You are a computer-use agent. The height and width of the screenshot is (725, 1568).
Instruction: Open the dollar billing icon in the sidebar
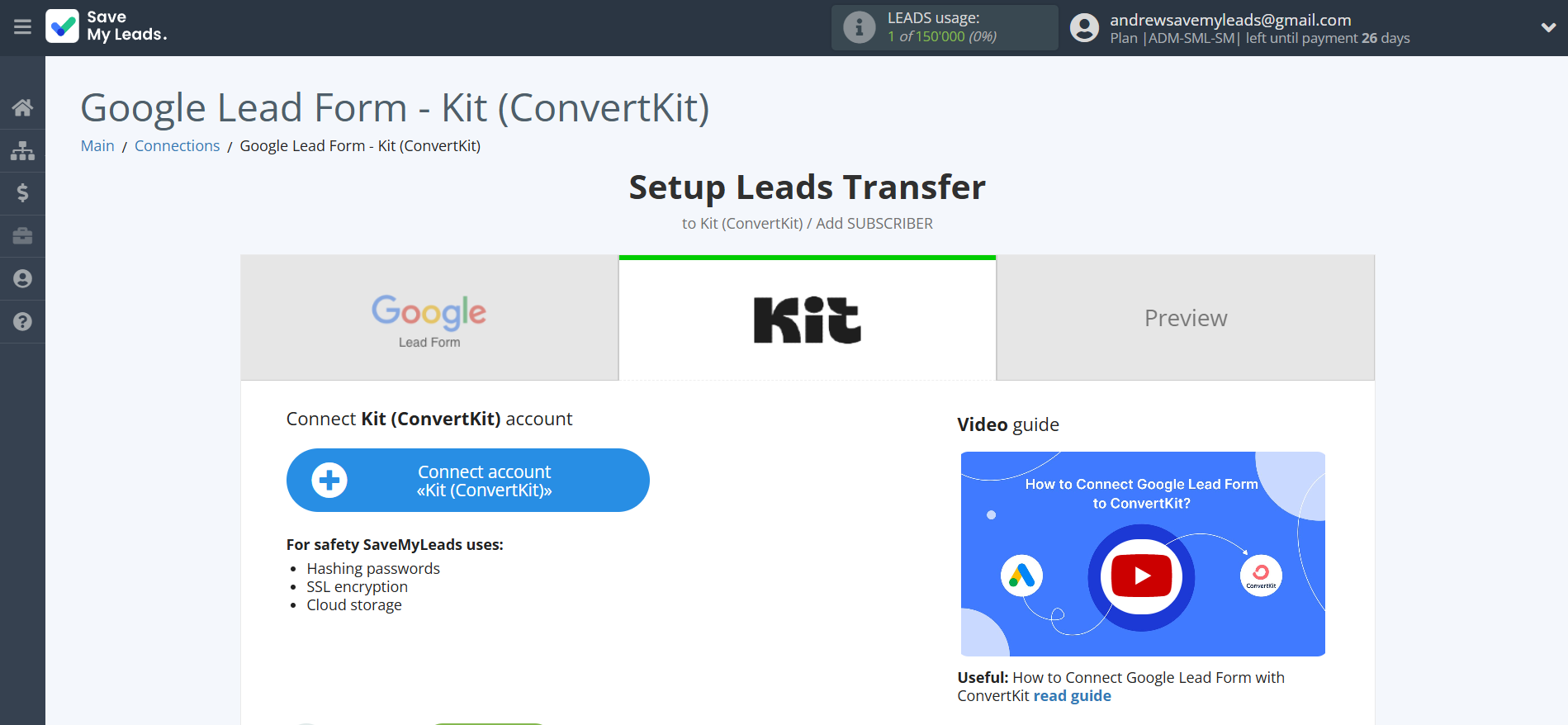coord(22,193)
